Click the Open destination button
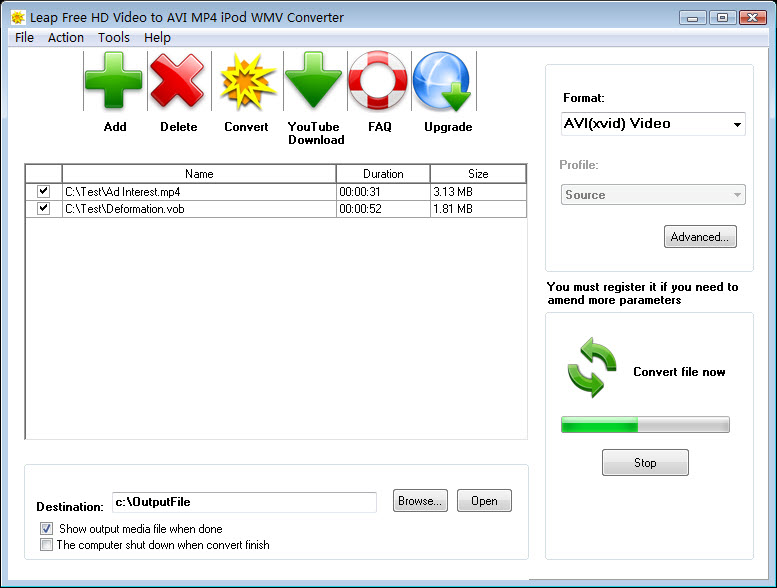Image resolution: width=777 pixels, height=588 pixels. click(484, 501)
